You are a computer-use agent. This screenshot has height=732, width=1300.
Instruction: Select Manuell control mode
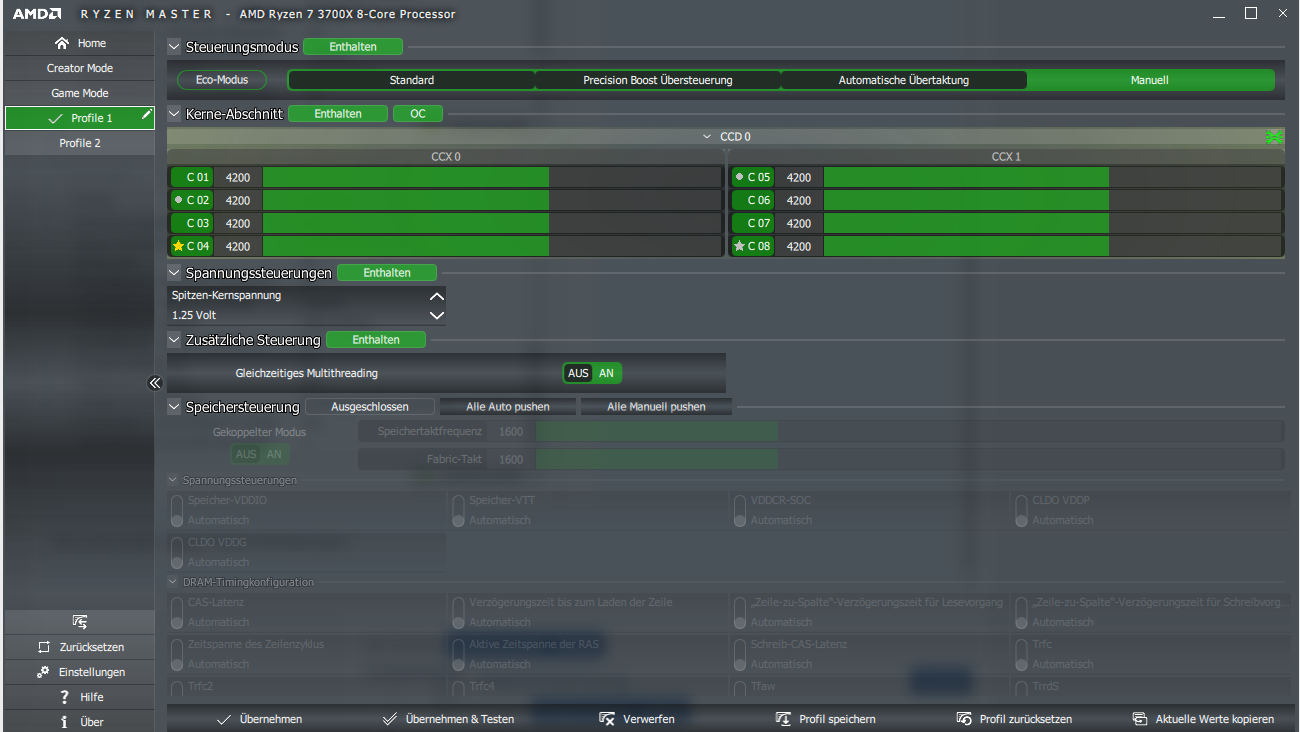pos(1150,80)
